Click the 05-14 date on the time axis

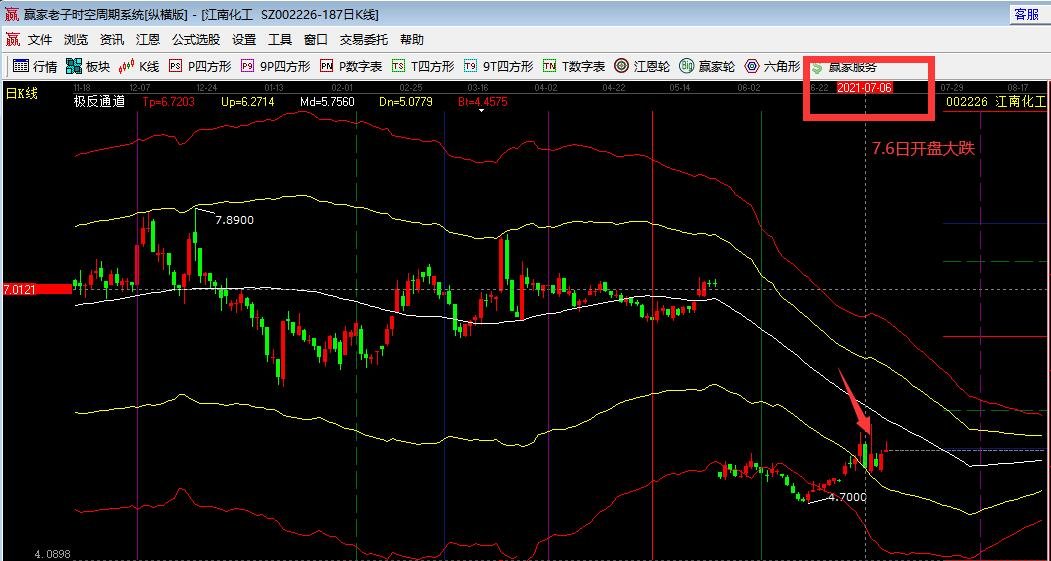680,88
